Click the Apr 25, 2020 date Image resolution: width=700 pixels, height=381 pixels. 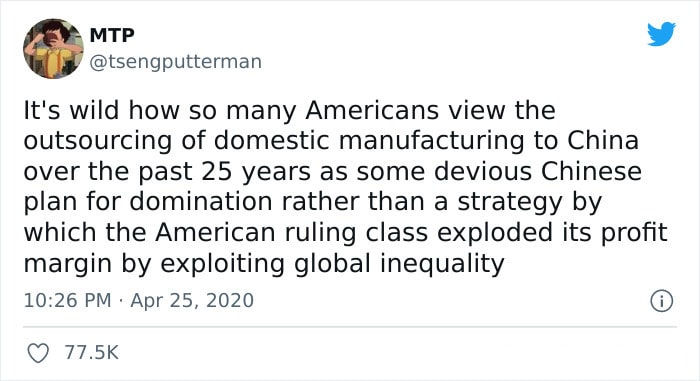tap(192, 300)
